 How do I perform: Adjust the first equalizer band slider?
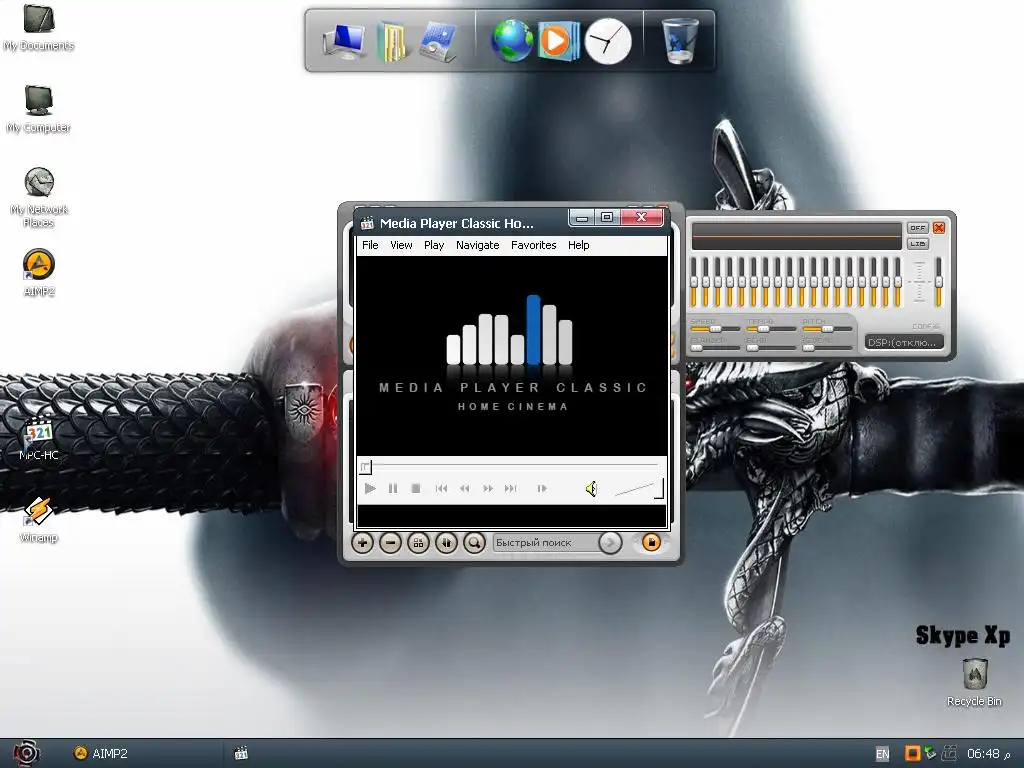click(694, 282)
